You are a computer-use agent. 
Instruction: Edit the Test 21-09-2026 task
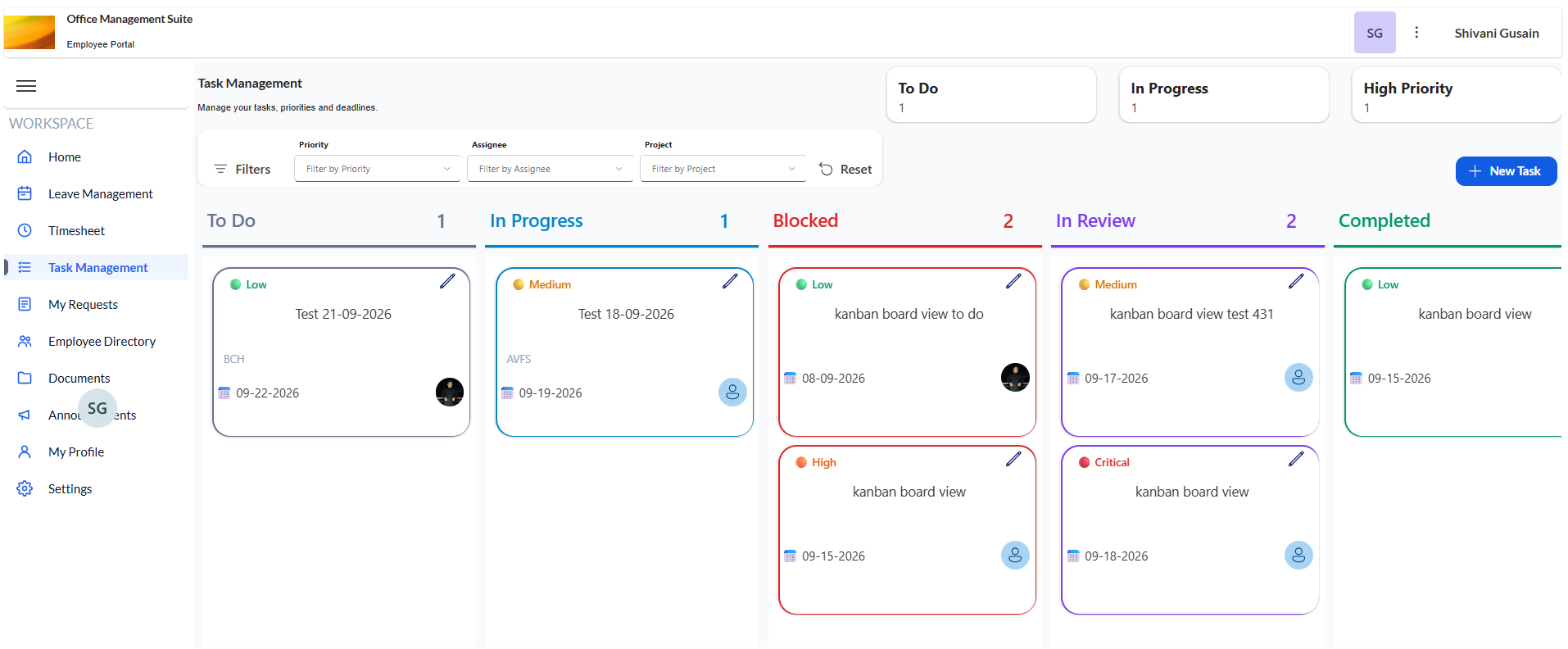447,281
